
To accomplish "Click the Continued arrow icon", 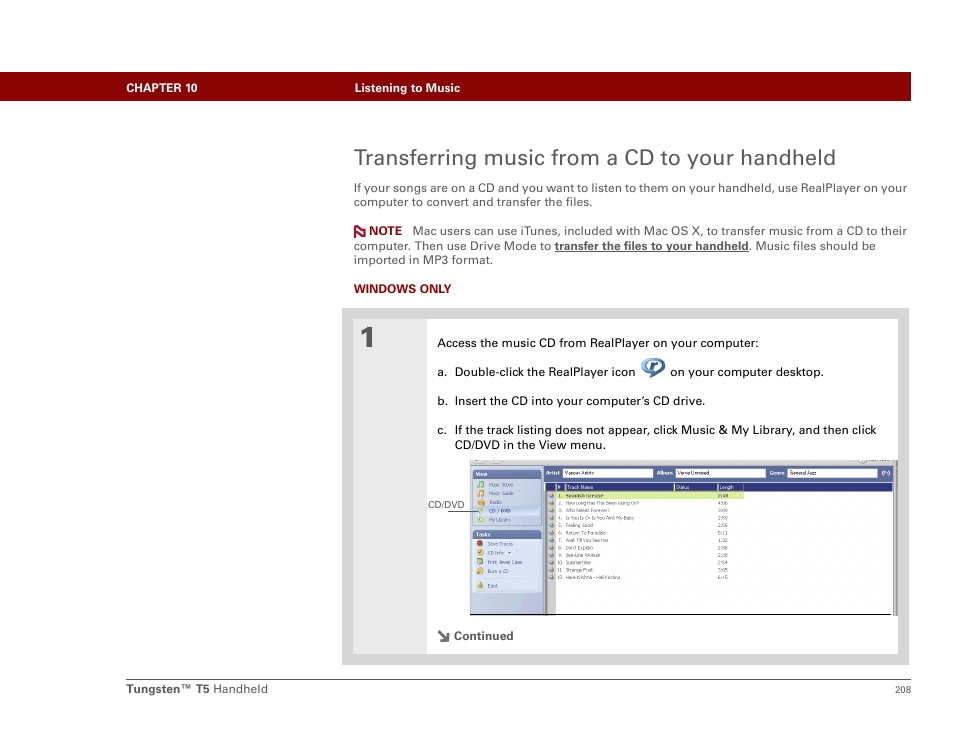I will tap(443, 636).
